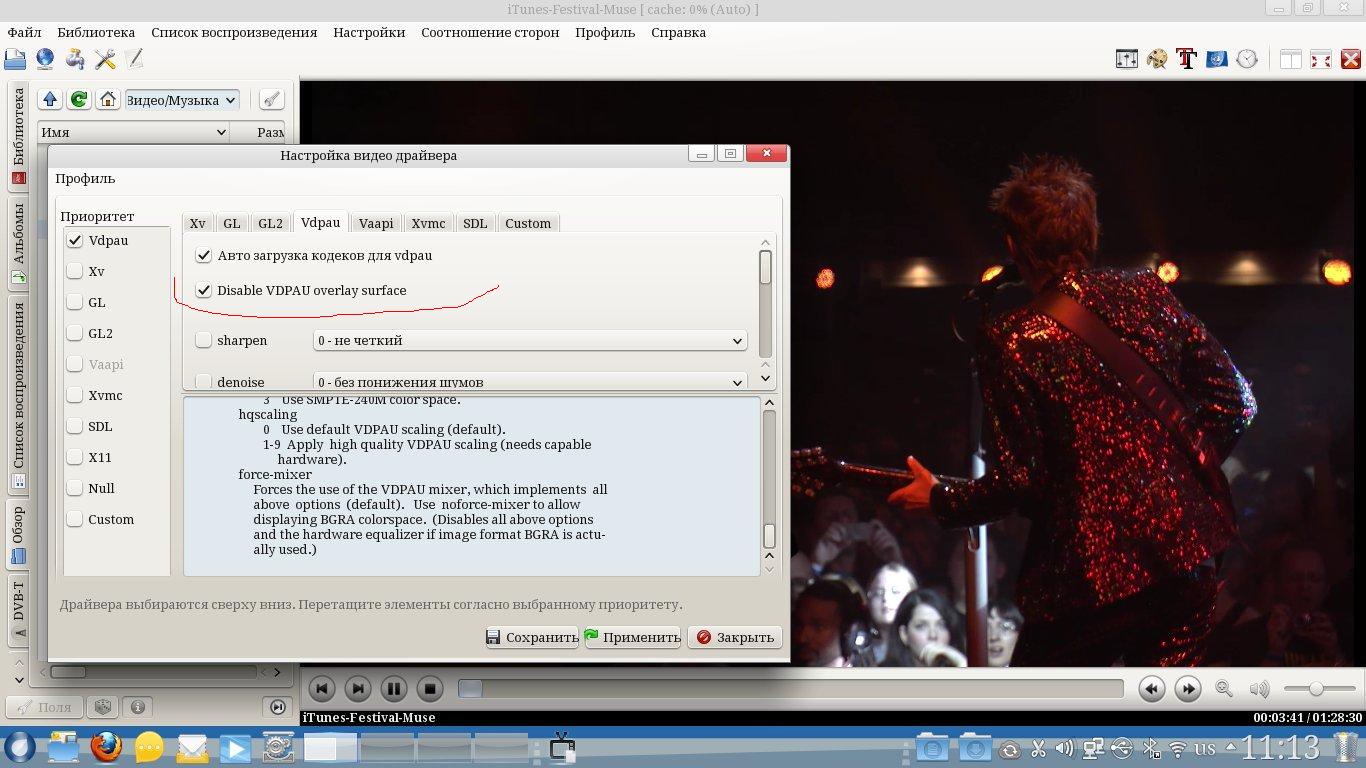1366x768 pixels.
Task: Enable the GL priority checkbox
Action: point(75,302)
